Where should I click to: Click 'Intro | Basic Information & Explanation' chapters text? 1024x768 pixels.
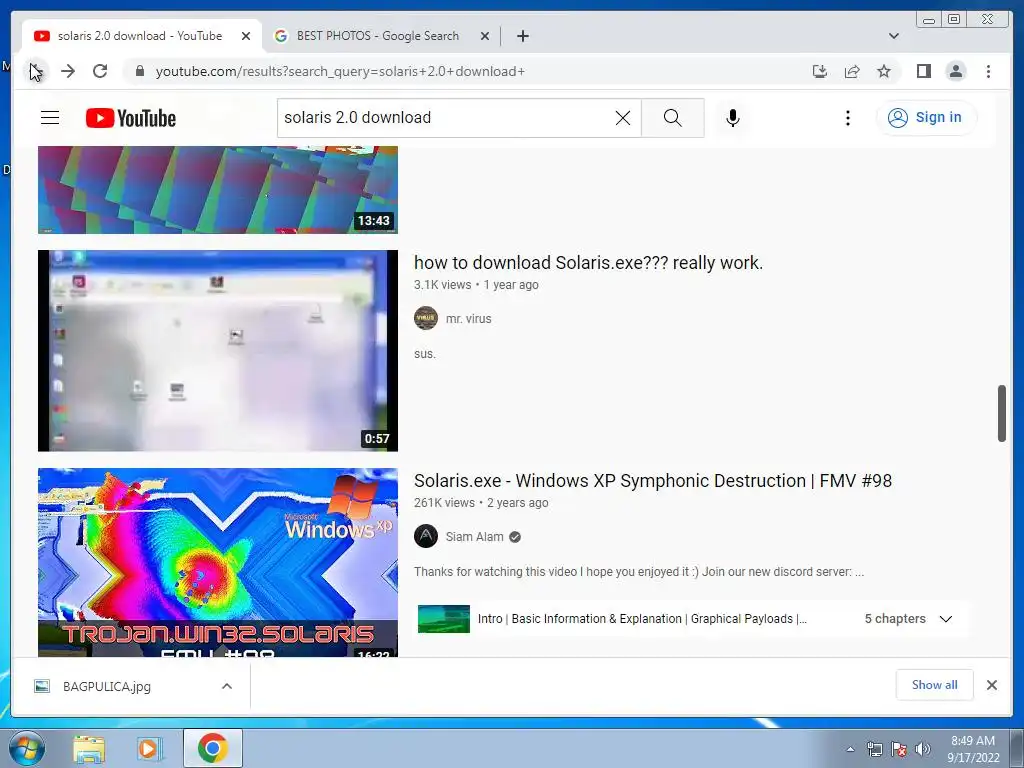click(x=643, y=618)
